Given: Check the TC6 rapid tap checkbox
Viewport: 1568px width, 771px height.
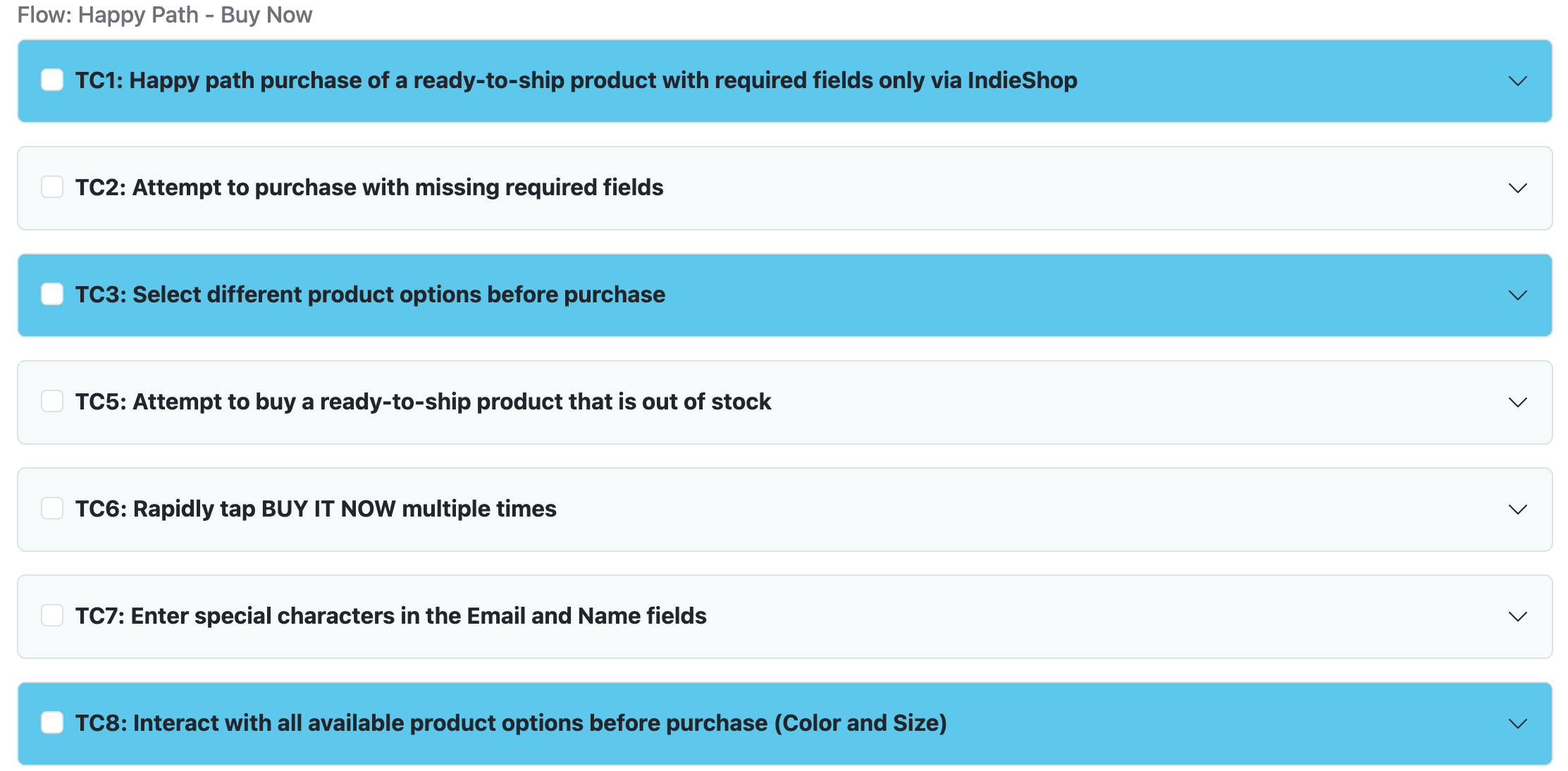Looking at the screenshot, I should pyautogui.click(x=52, y=509).
